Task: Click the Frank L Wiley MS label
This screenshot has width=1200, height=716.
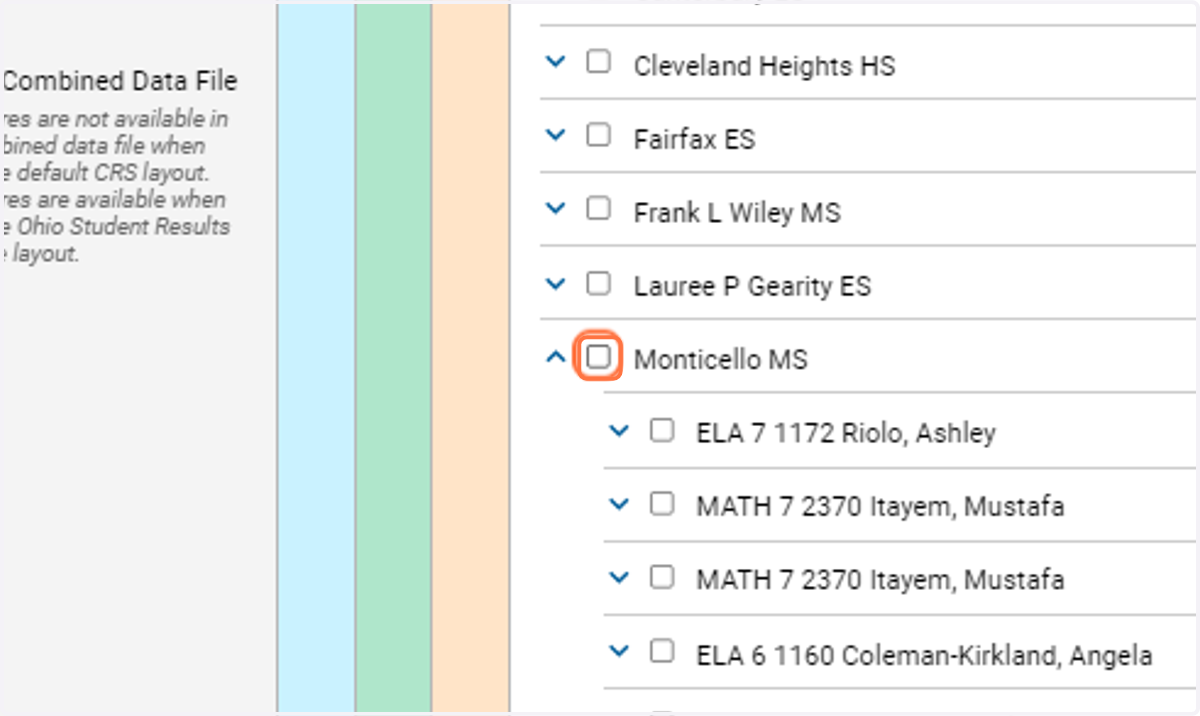Action: tap(737, 213)
